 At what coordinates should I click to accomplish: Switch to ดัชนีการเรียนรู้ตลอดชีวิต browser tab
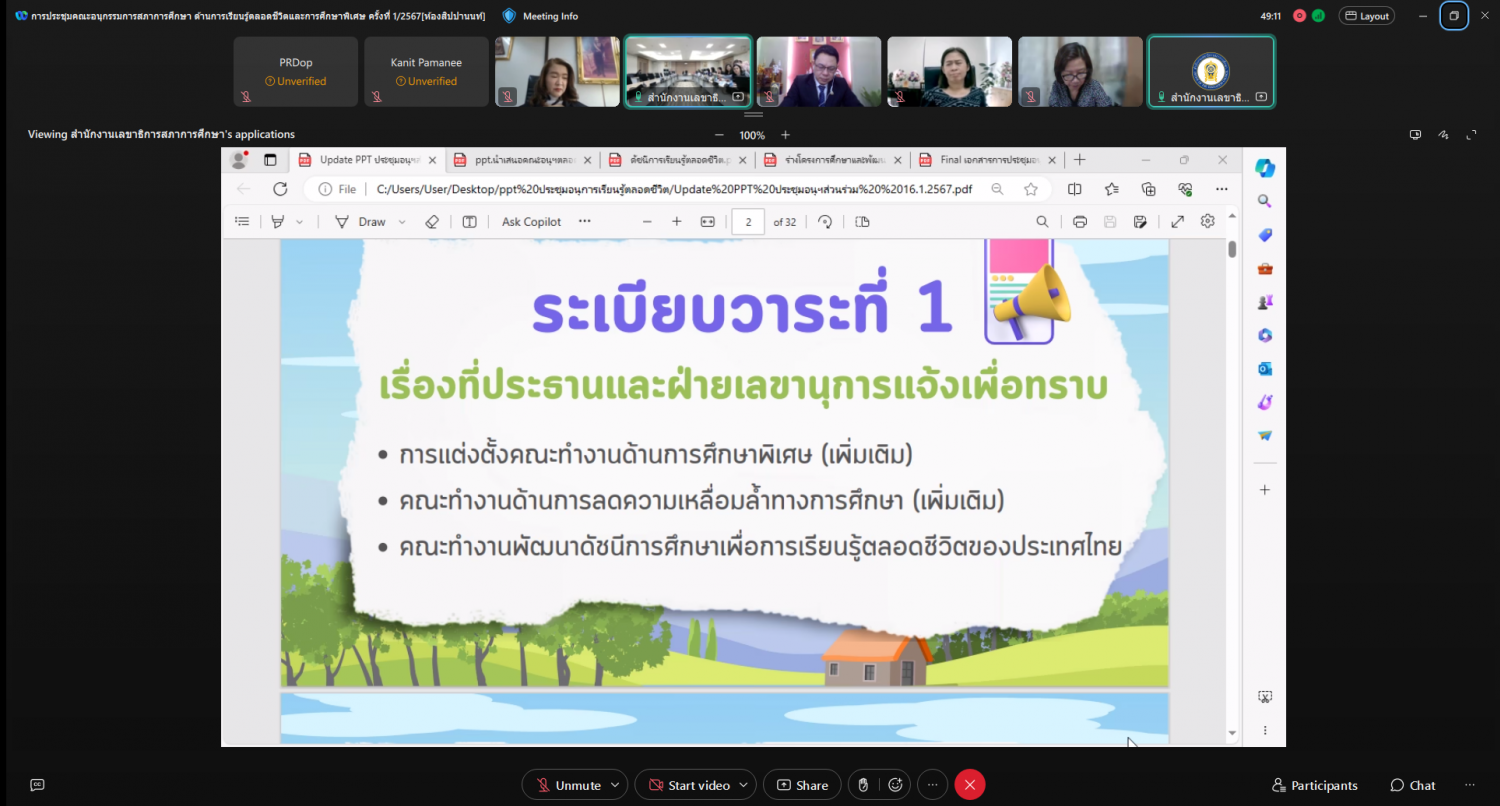point(678,160)
